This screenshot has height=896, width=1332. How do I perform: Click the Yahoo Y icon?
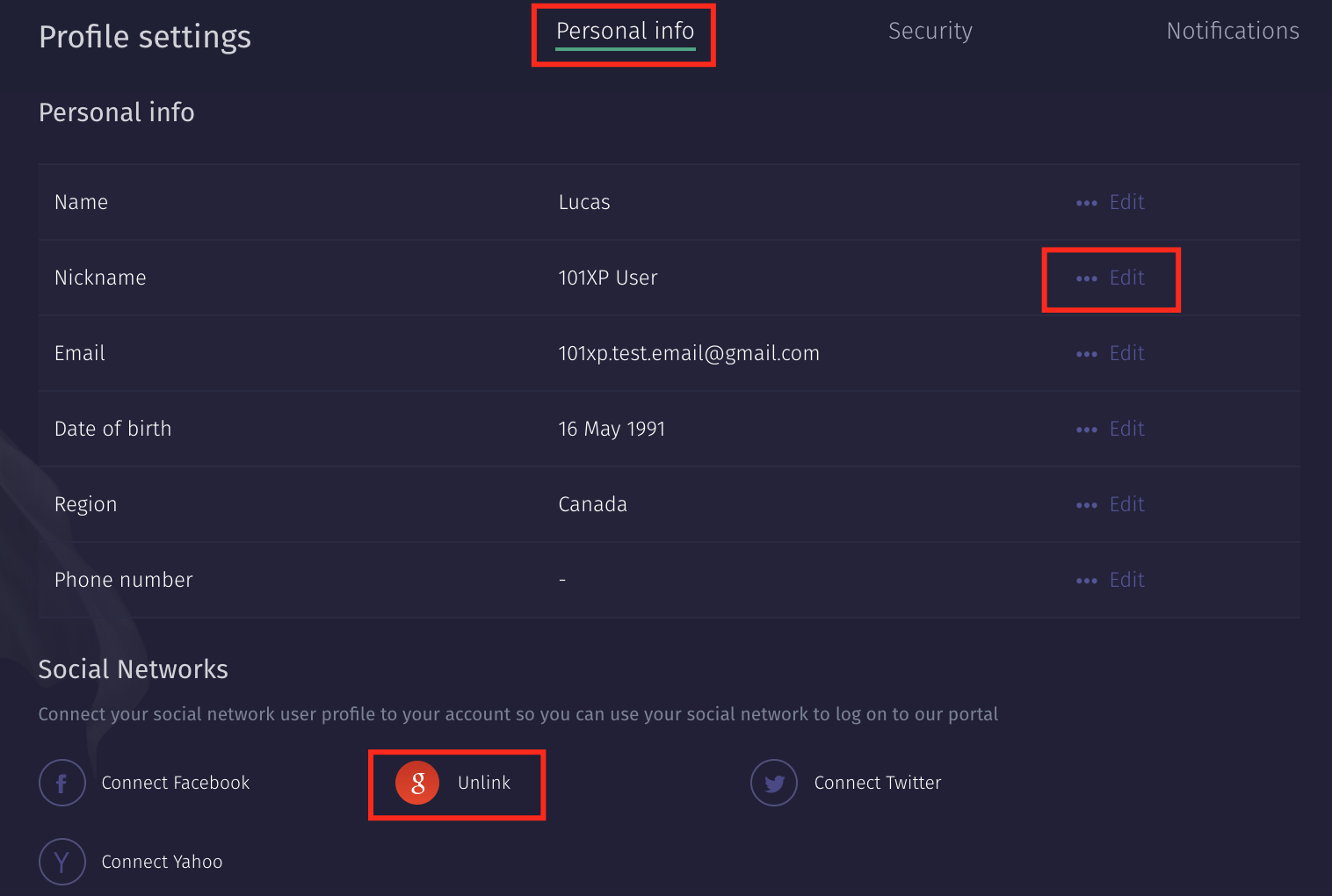pos(62,862)
